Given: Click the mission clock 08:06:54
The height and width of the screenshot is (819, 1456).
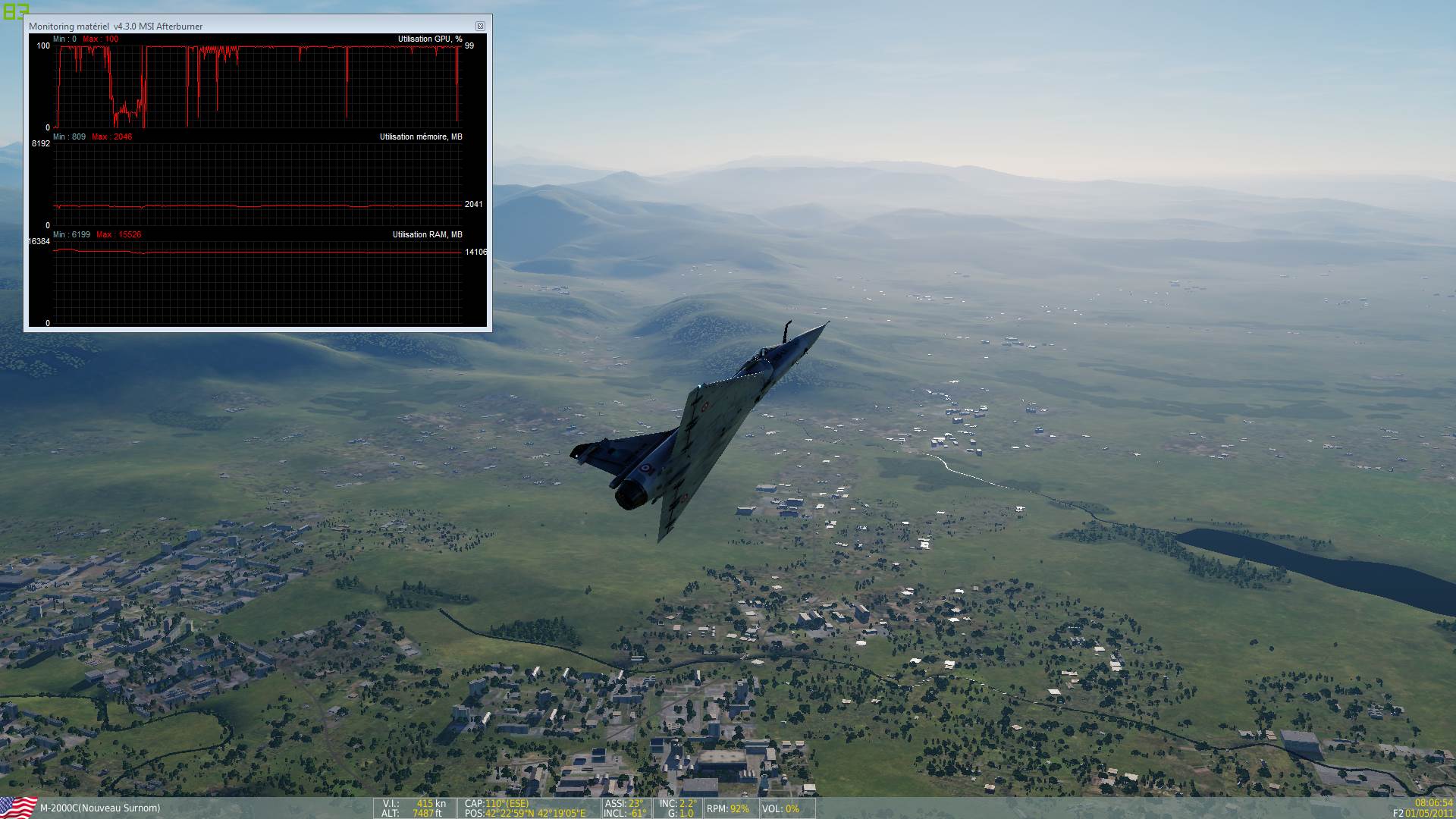Looking at the screenshot, I should pyautogui.click(x=1433, y=802).
